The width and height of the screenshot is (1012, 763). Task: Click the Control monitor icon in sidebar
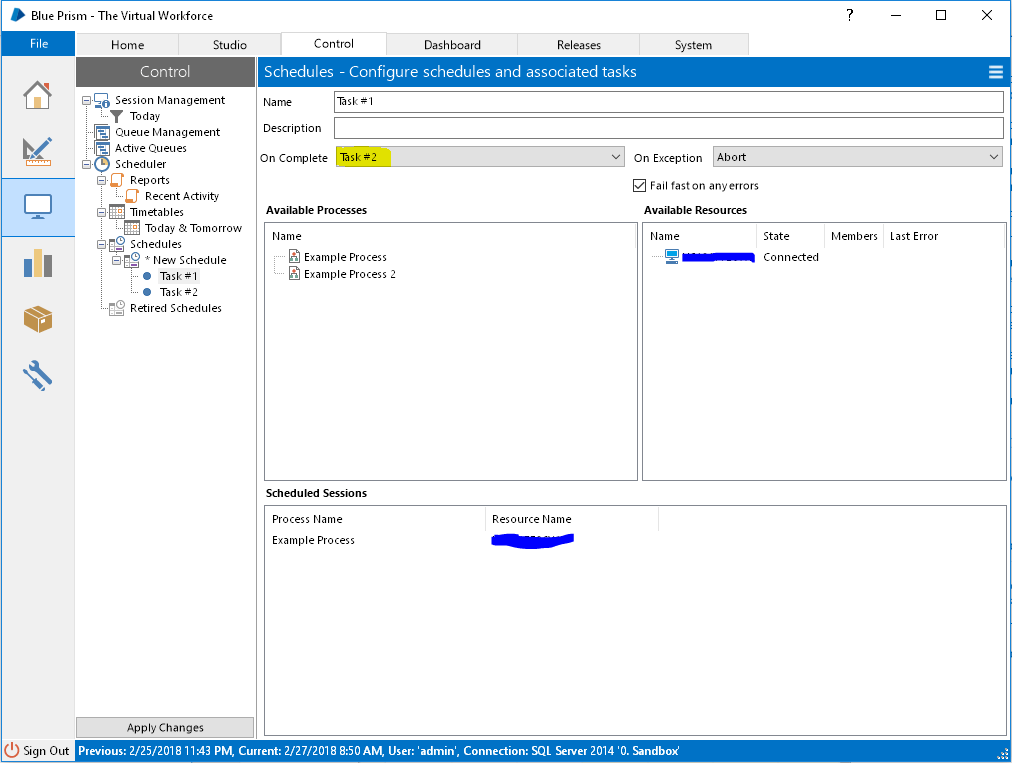[x=37, y=207]
